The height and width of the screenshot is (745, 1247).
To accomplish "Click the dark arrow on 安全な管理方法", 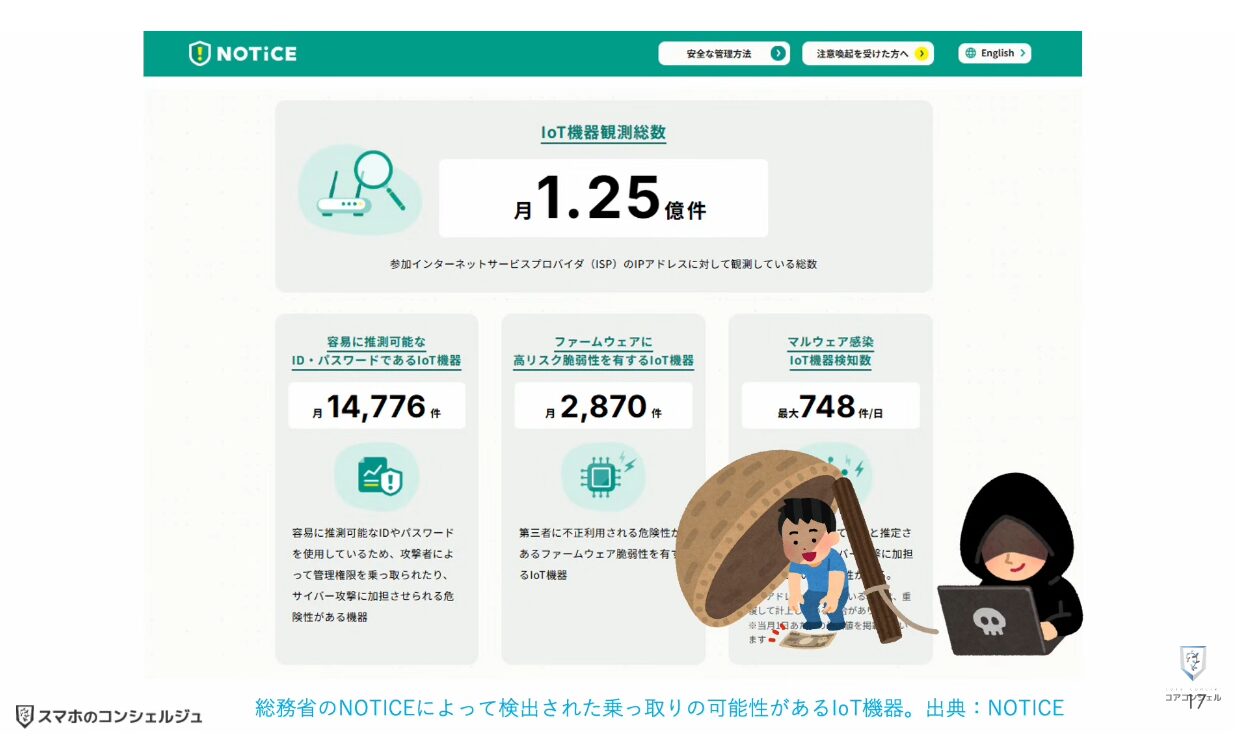I will point(777,54).
